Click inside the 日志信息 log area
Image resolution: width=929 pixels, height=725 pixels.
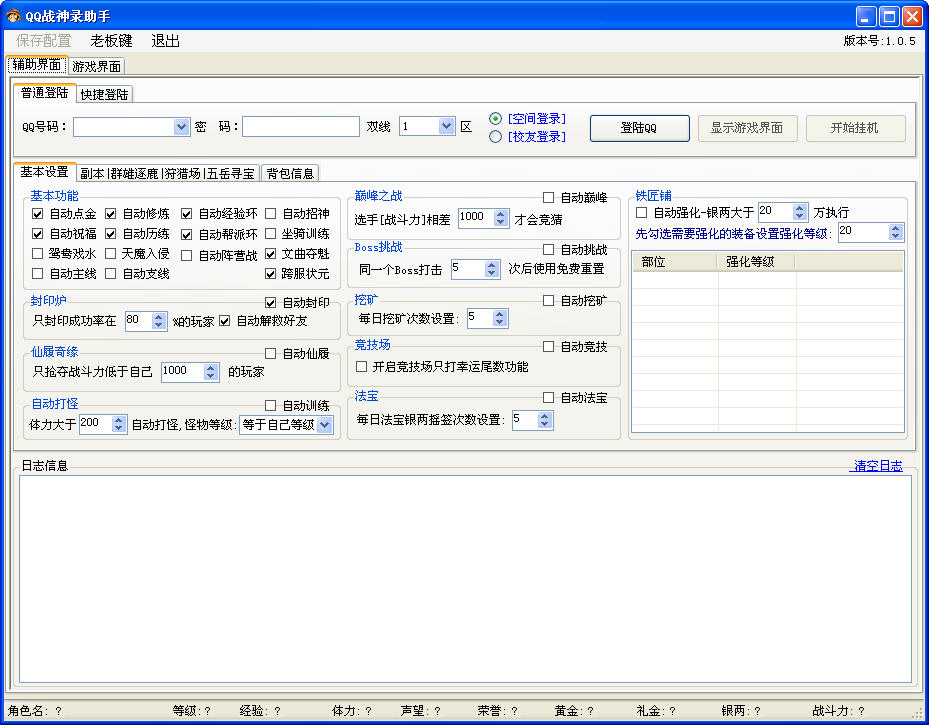tap(465, 579)
